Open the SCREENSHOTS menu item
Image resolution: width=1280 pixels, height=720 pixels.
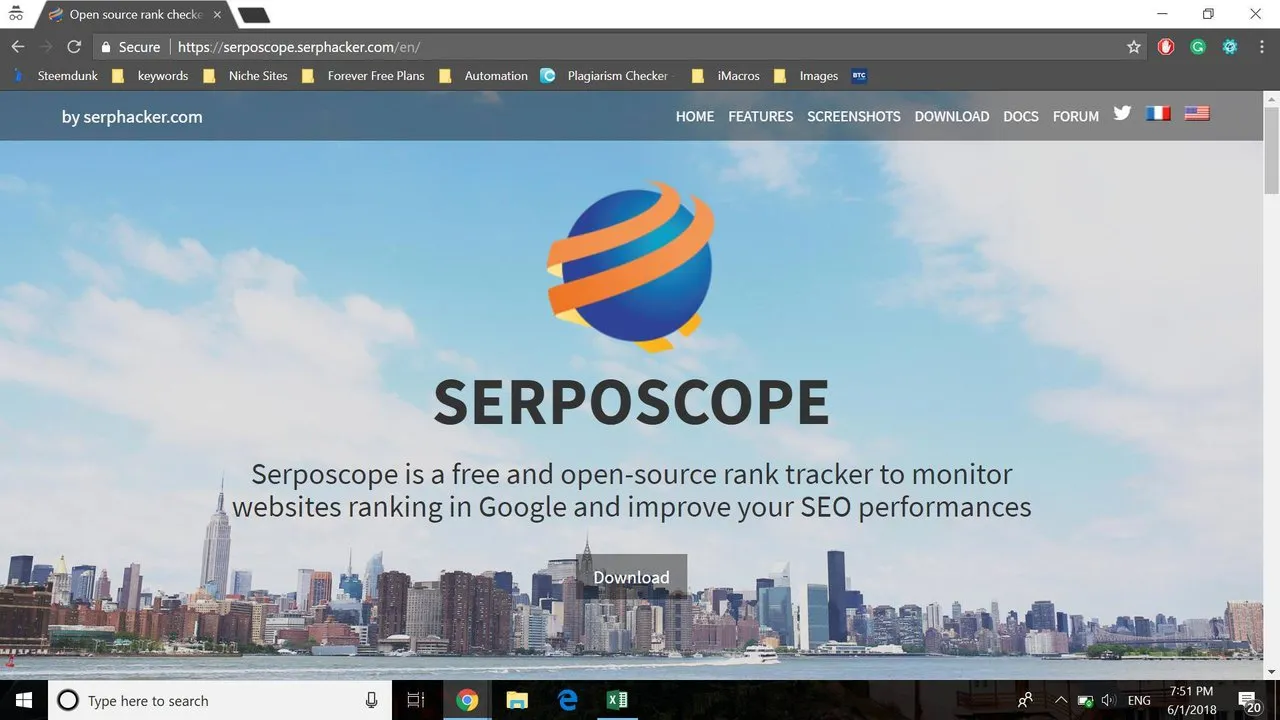click(x=854, y=116)
